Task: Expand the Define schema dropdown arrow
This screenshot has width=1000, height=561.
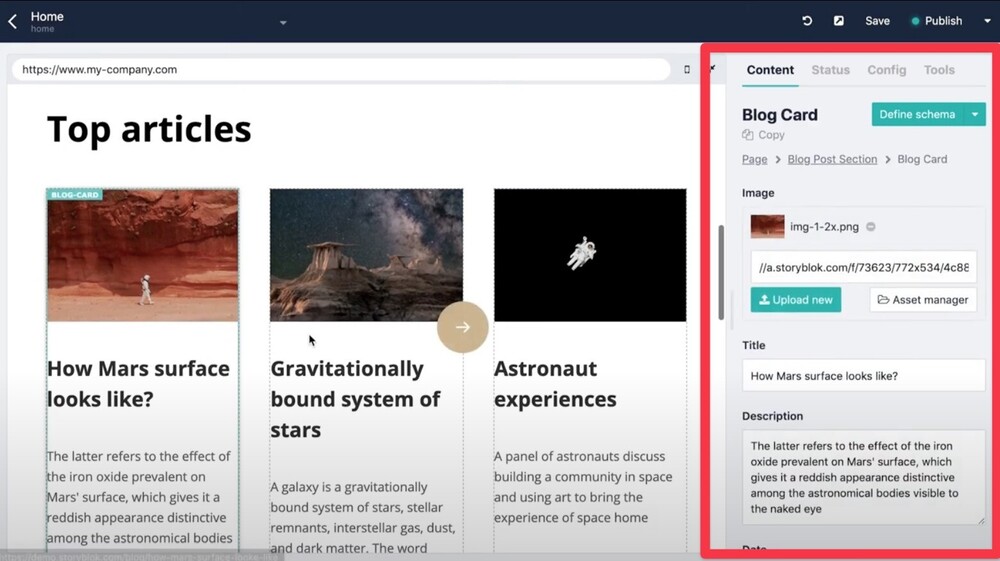Action: 975,114
